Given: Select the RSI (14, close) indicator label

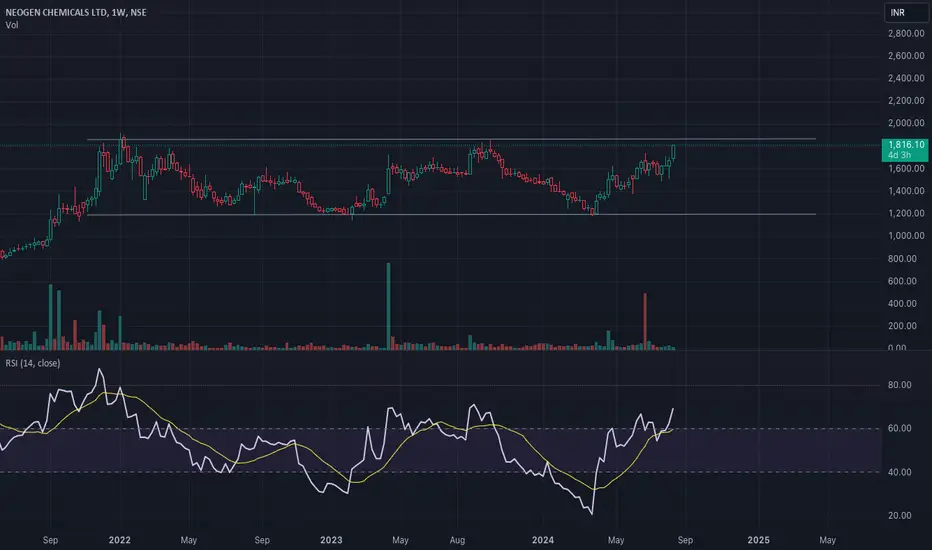Looking at the screenshot, I should (33, 363).
